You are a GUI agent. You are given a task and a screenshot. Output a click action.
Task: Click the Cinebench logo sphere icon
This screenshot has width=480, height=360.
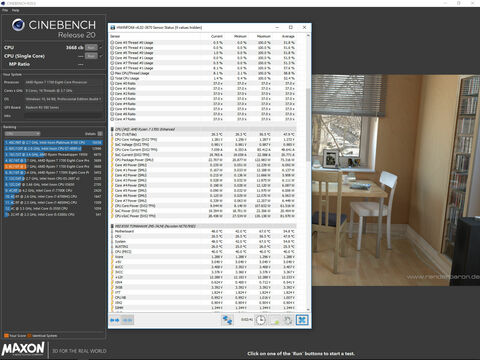18,25
